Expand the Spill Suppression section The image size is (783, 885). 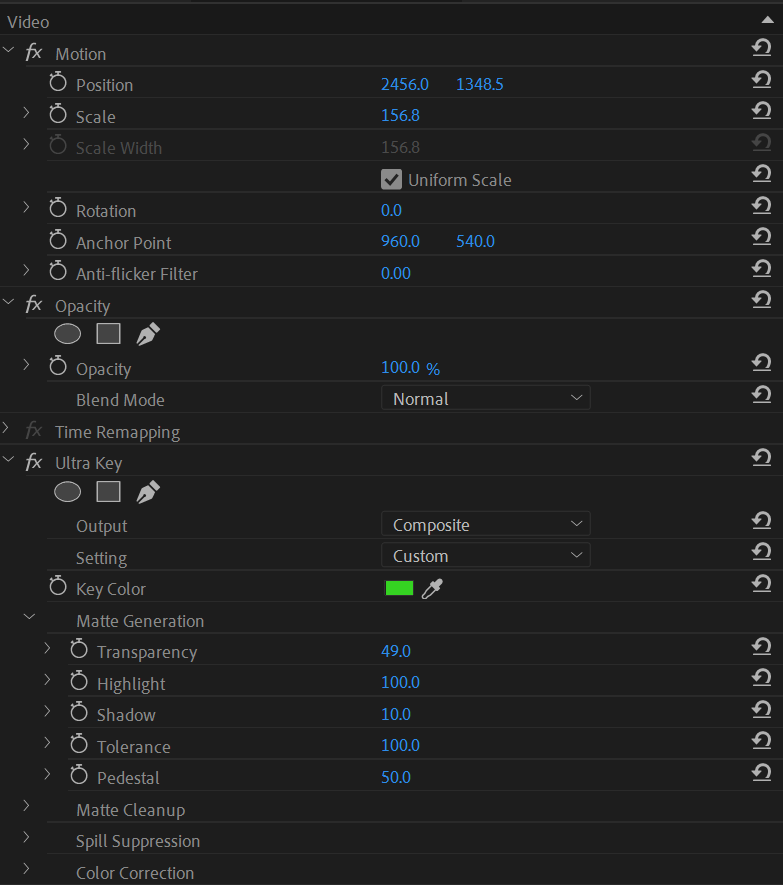[27, 838]
